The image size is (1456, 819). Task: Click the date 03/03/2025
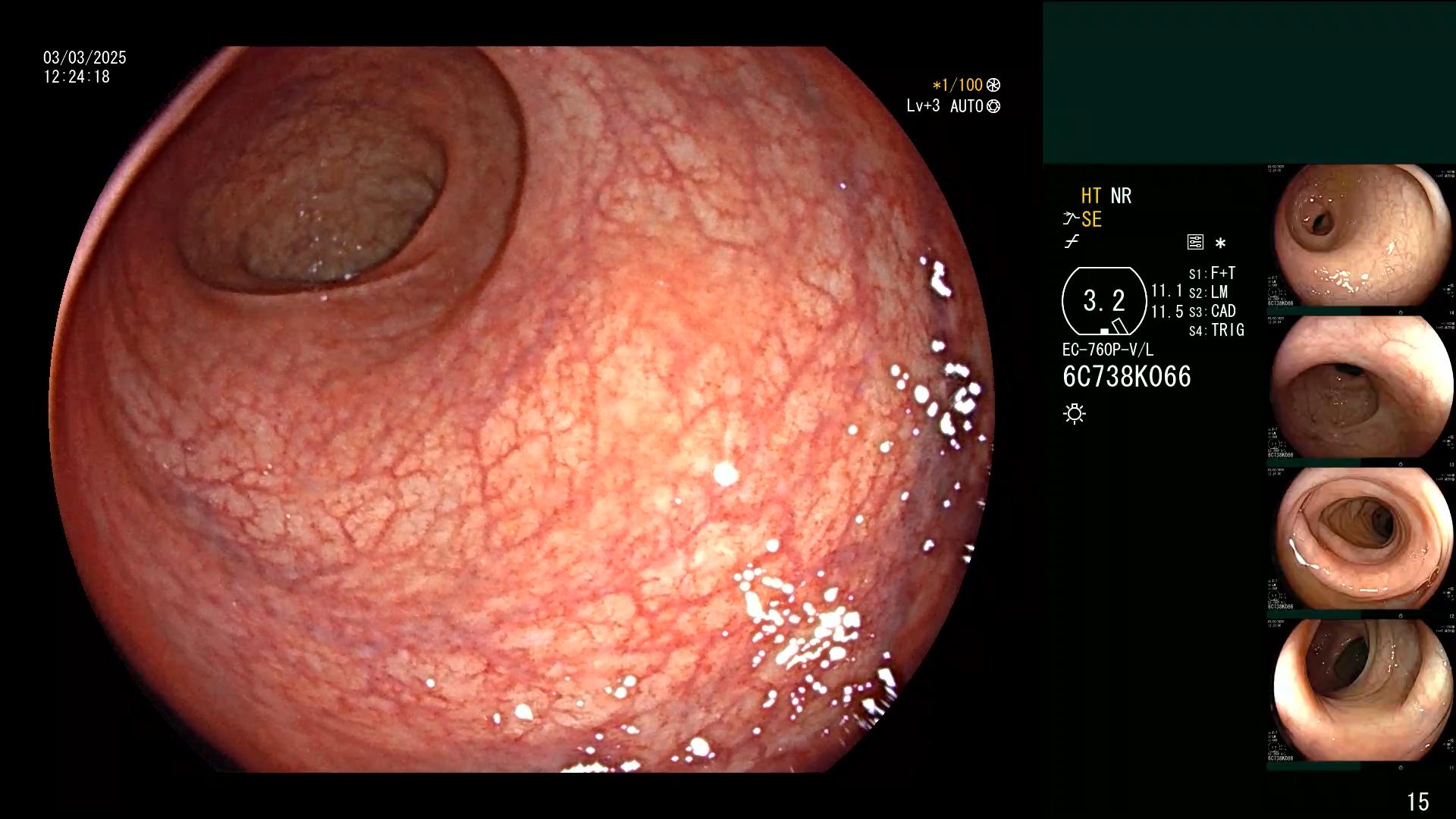[x=85, y=58]
